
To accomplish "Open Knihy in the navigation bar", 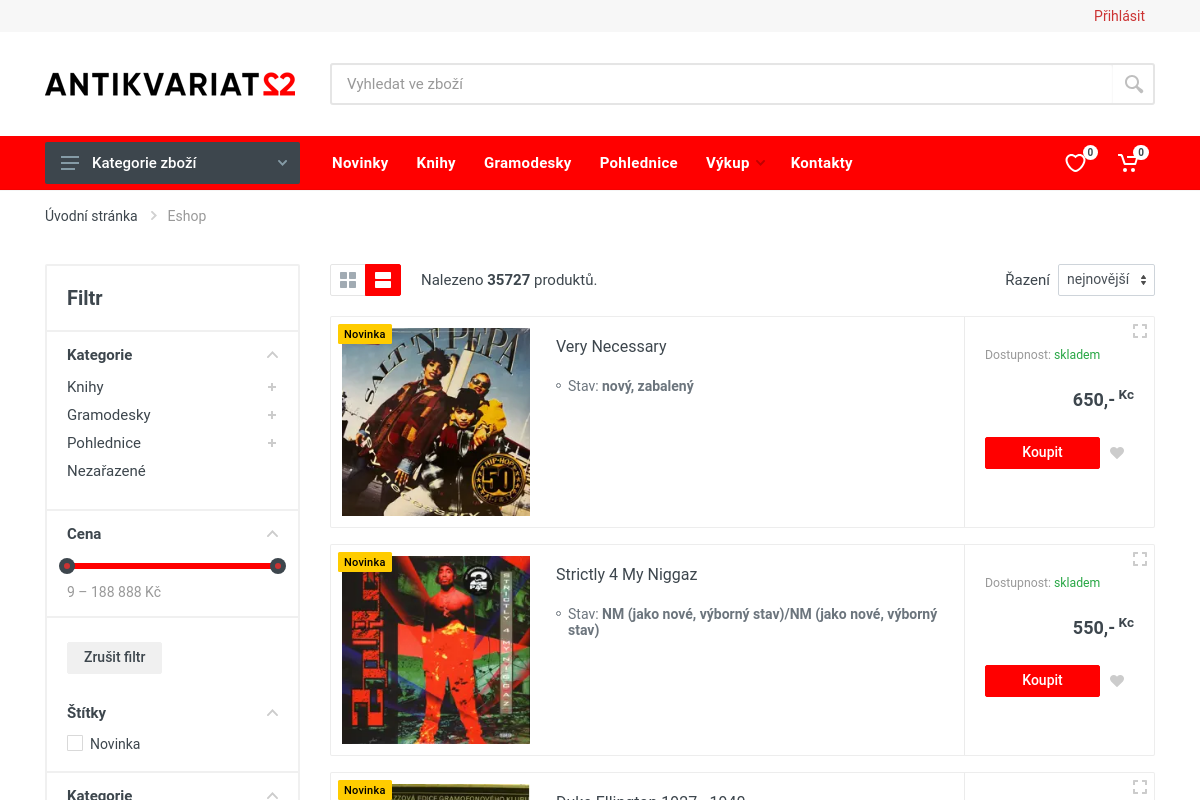I will (x=436, y=163).
